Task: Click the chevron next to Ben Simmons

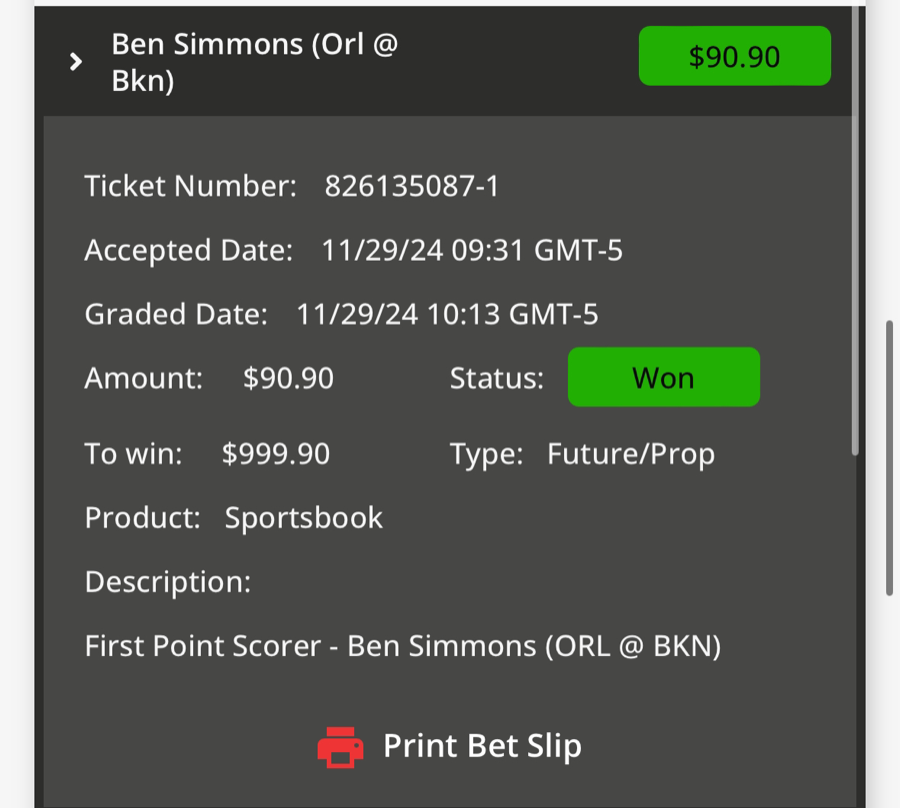Action: coord(75,61)
